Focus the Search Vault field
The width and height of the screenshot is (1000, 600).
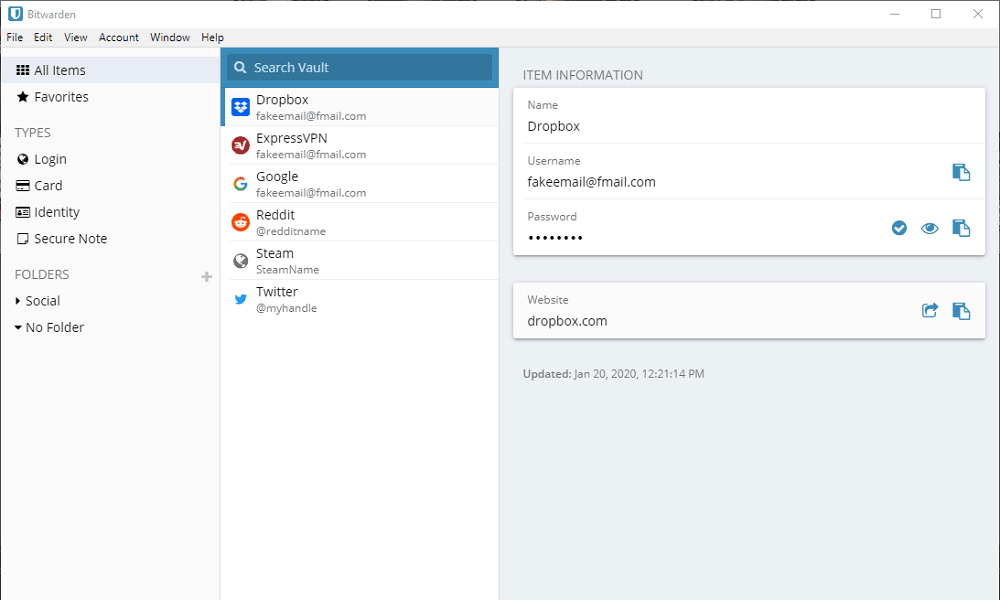tap(360, 68)
